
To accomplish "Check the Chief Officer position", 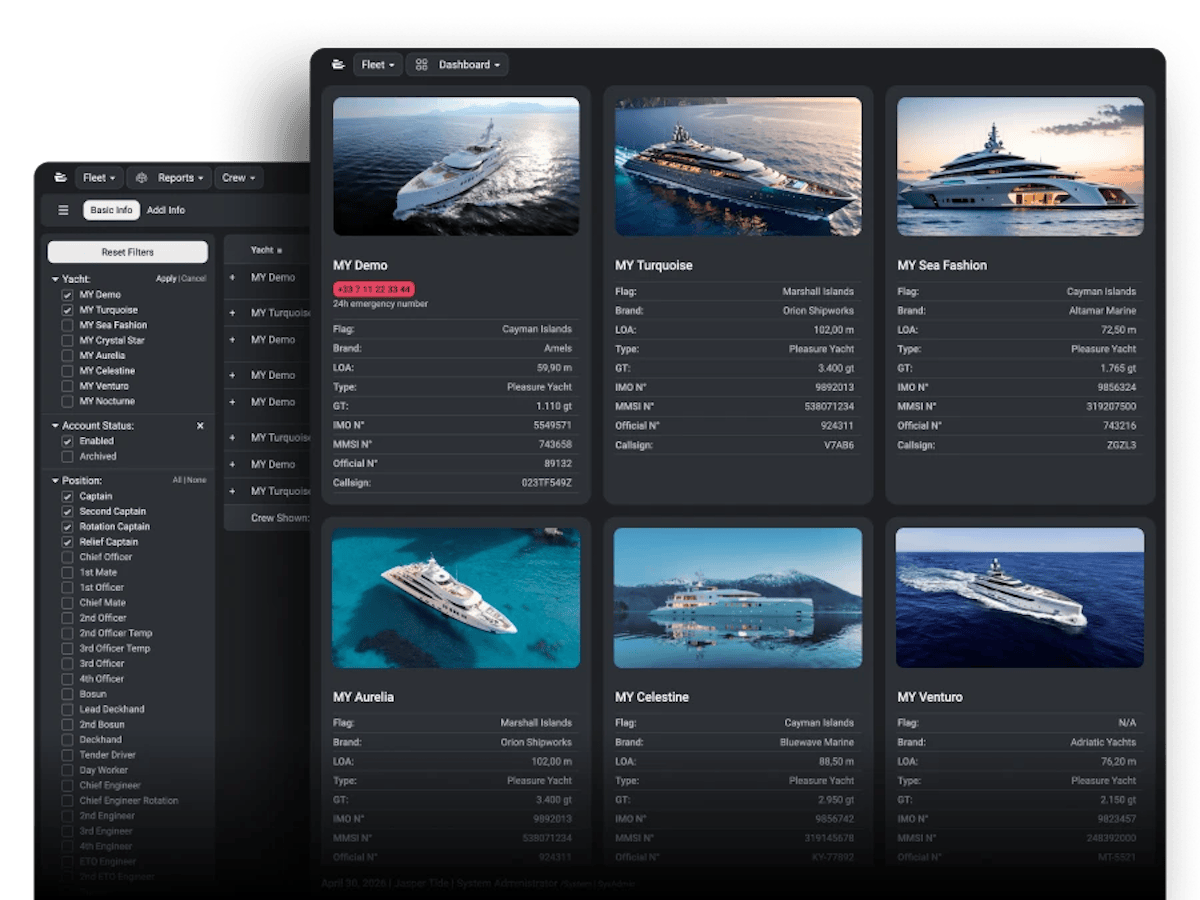I will point(67,557).
